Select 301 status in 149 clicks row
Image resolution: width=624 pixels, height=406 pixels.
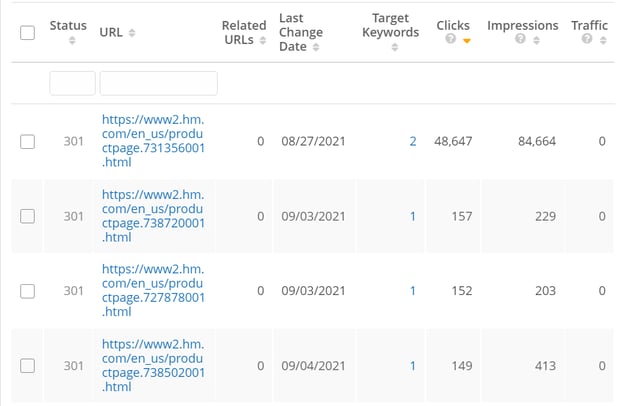(74, 366)
